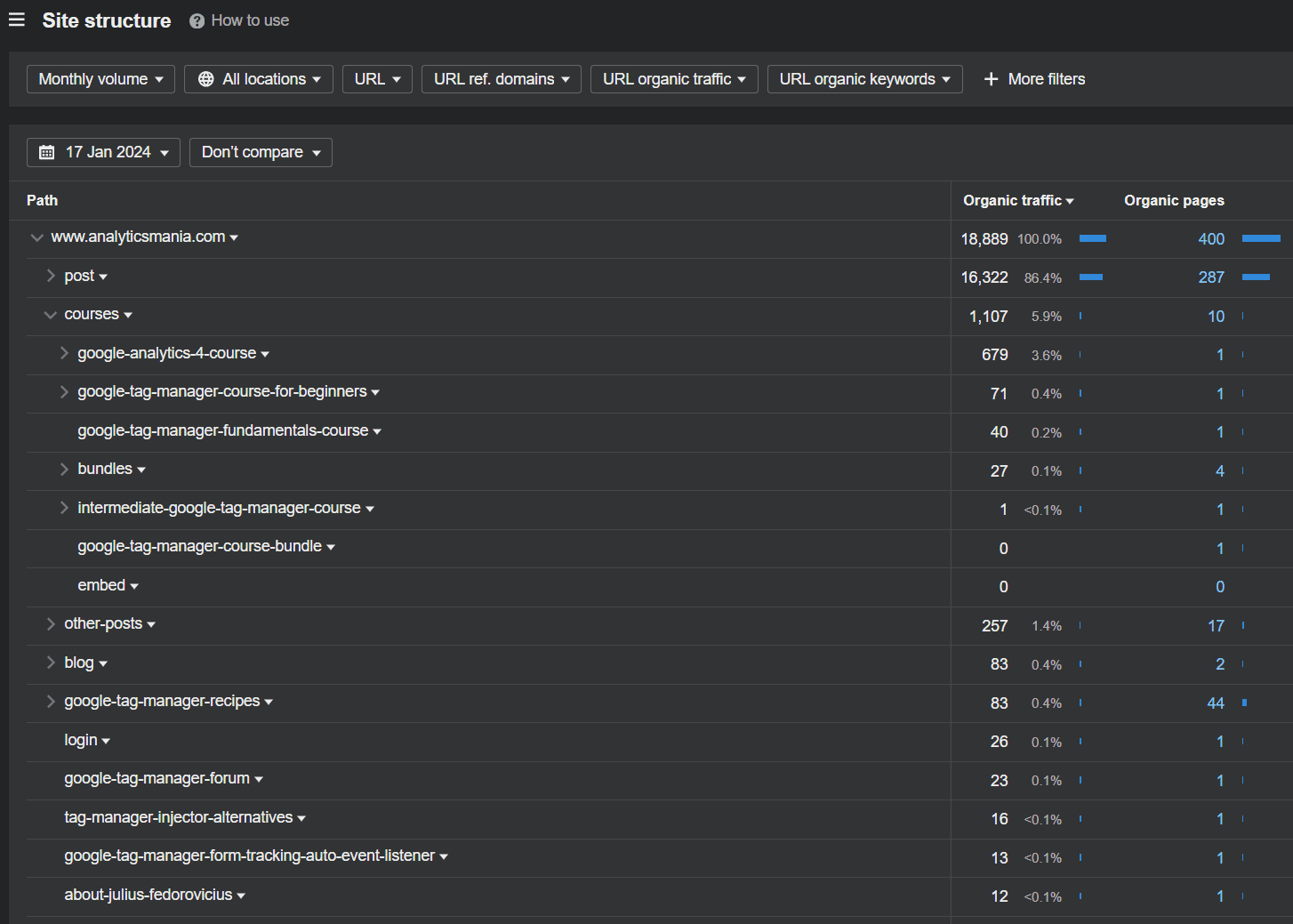
Task: Collapse the www.analyticsmania.com row chevron
Action: [36, 237]
